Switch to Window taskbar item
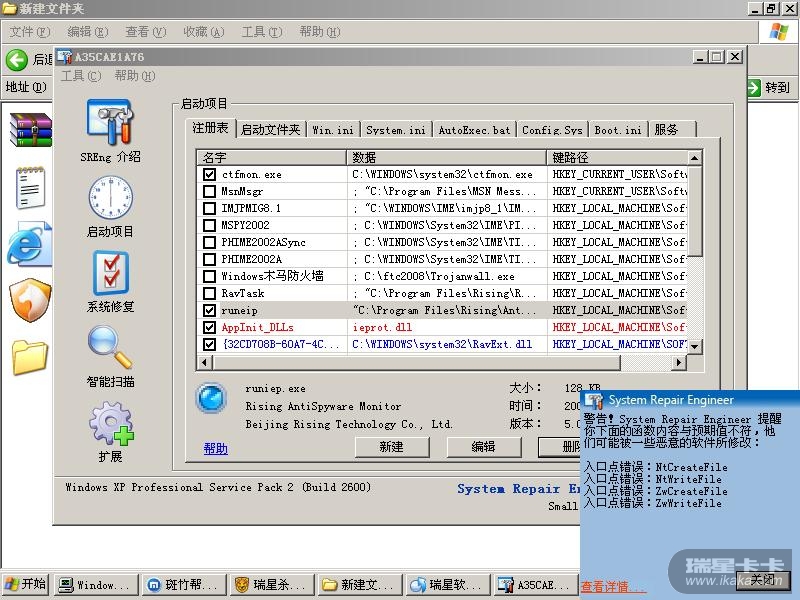Image resolution: width=800 pixels, height=600 pixels. 96,585
